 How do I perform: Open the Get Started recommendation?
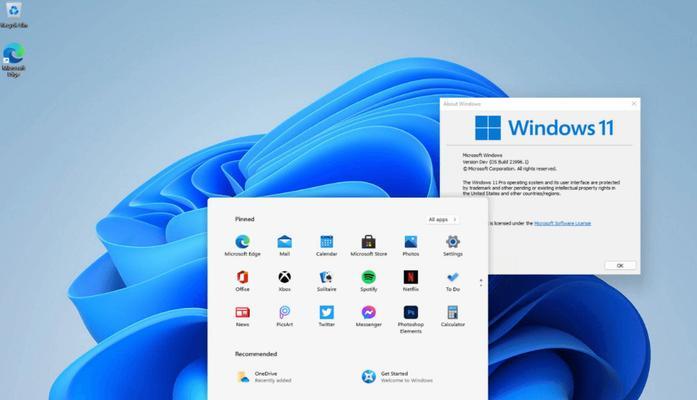(397, 377)
